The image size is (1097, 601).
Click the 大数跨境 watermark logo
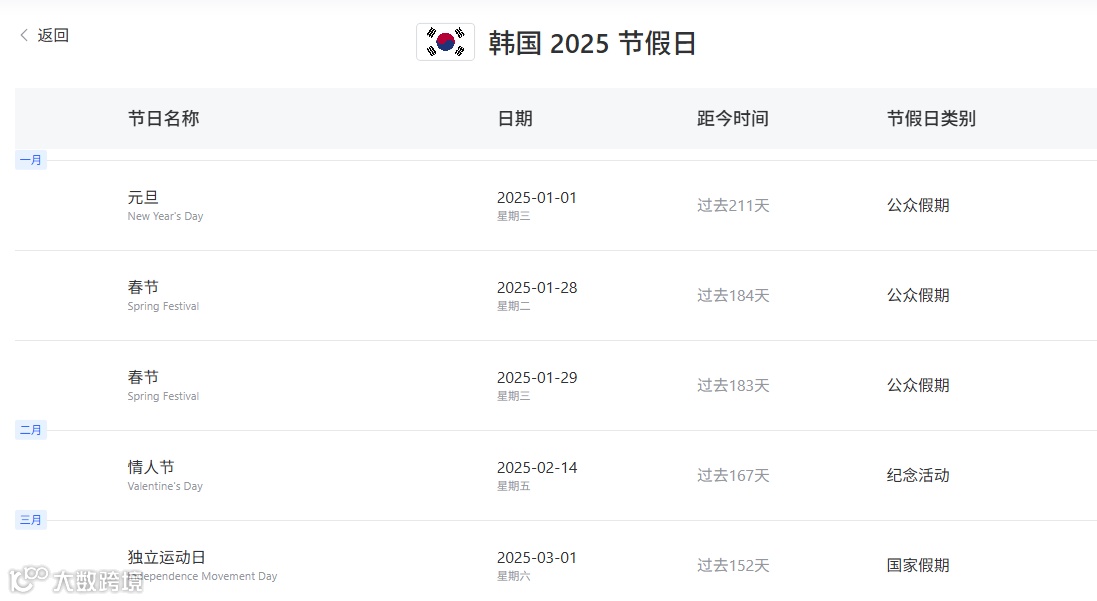coord(76,580)
